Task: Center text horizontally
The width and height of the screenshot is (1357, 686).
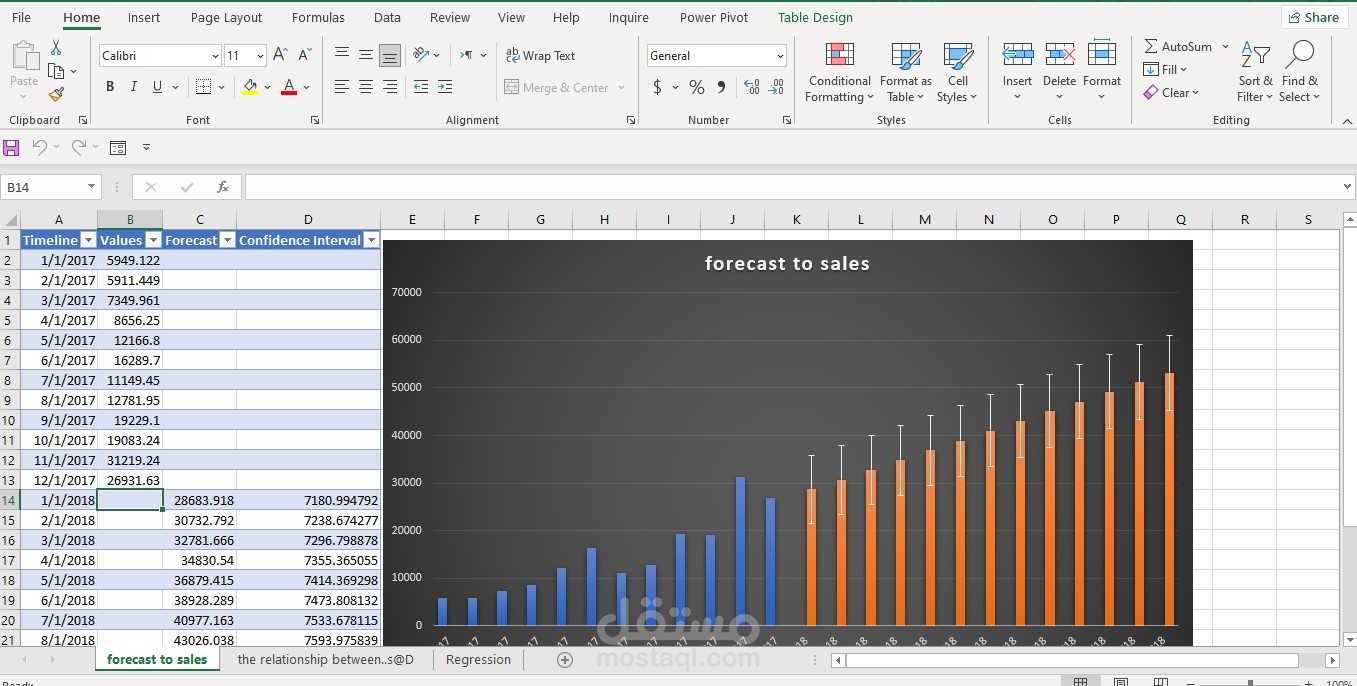Action: pyautogui.click(x=366, y=87)
